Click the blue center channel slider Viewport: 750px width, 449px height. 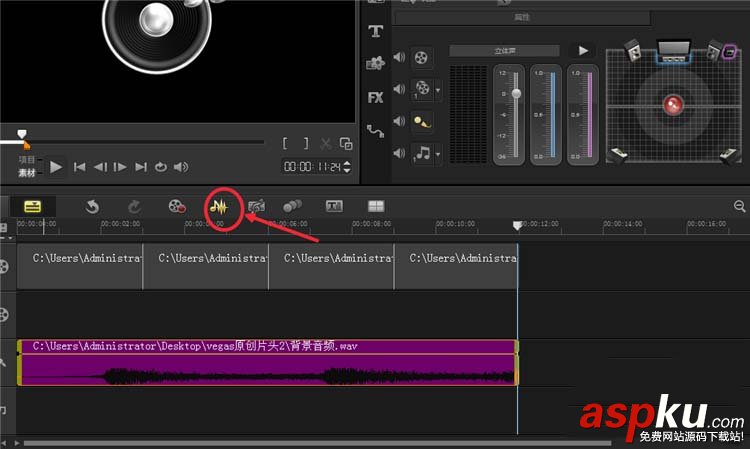(553, 115)
